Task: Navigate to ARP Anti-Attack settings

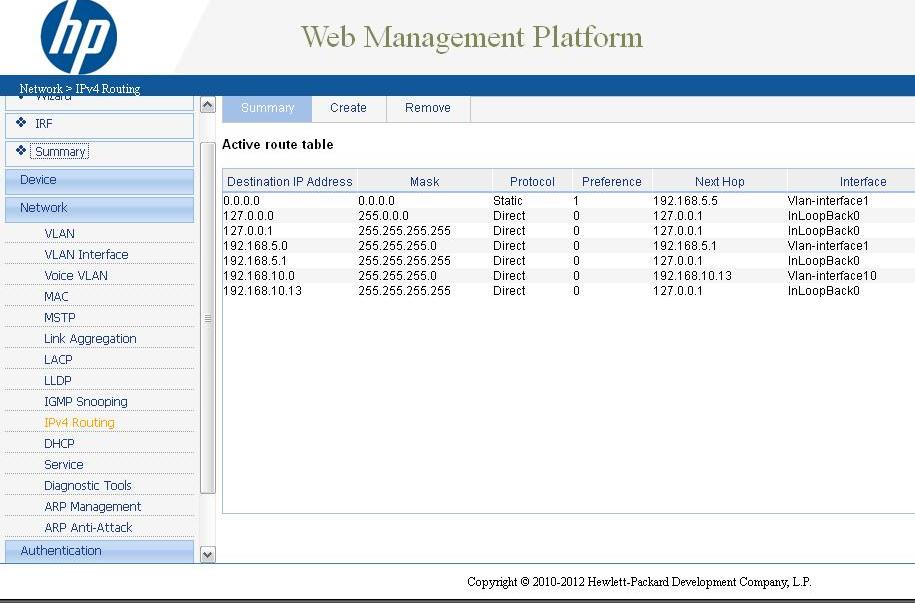Action: pos(88,528)
